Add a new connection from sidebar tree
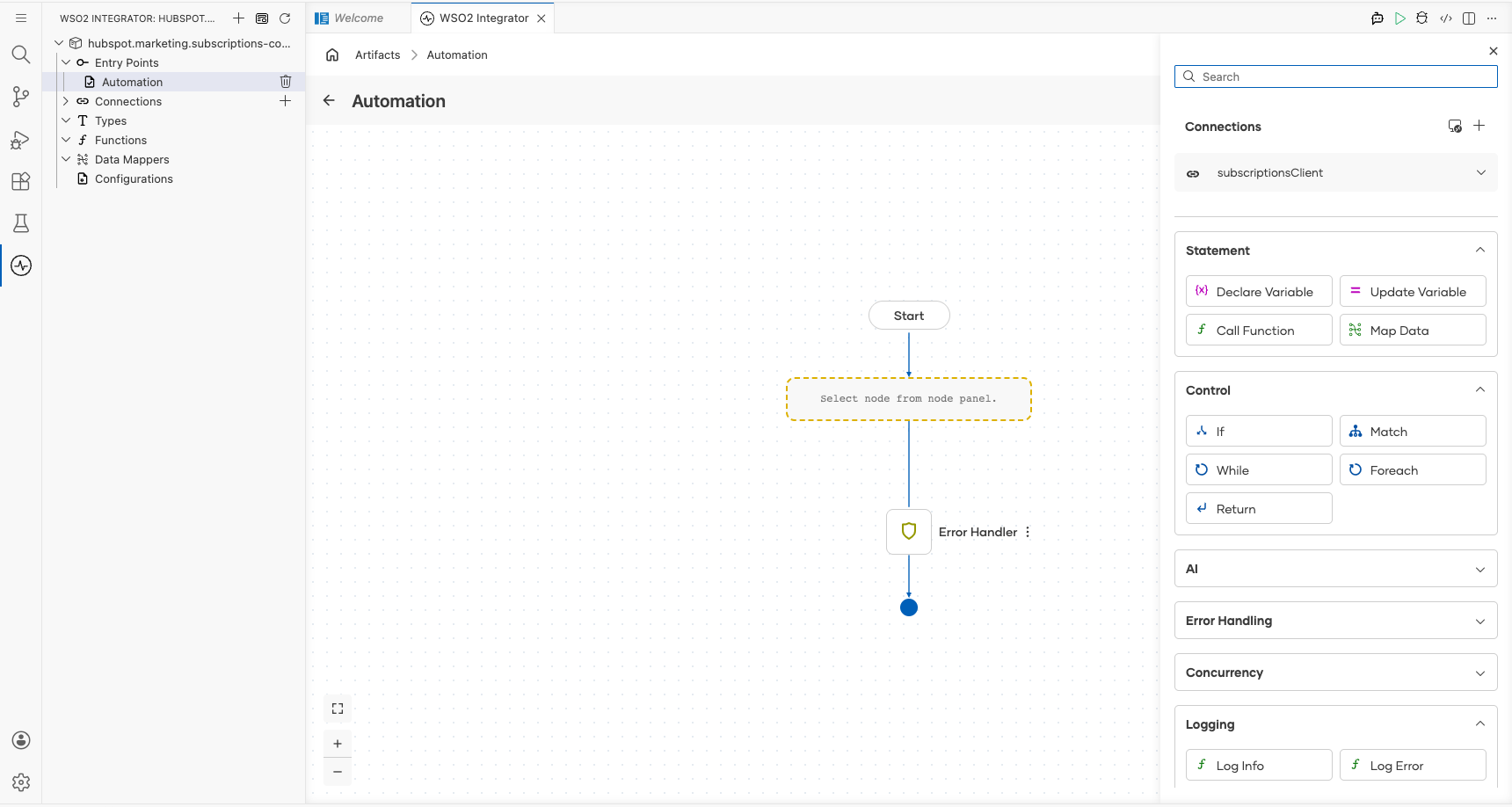 pos(286,101)
